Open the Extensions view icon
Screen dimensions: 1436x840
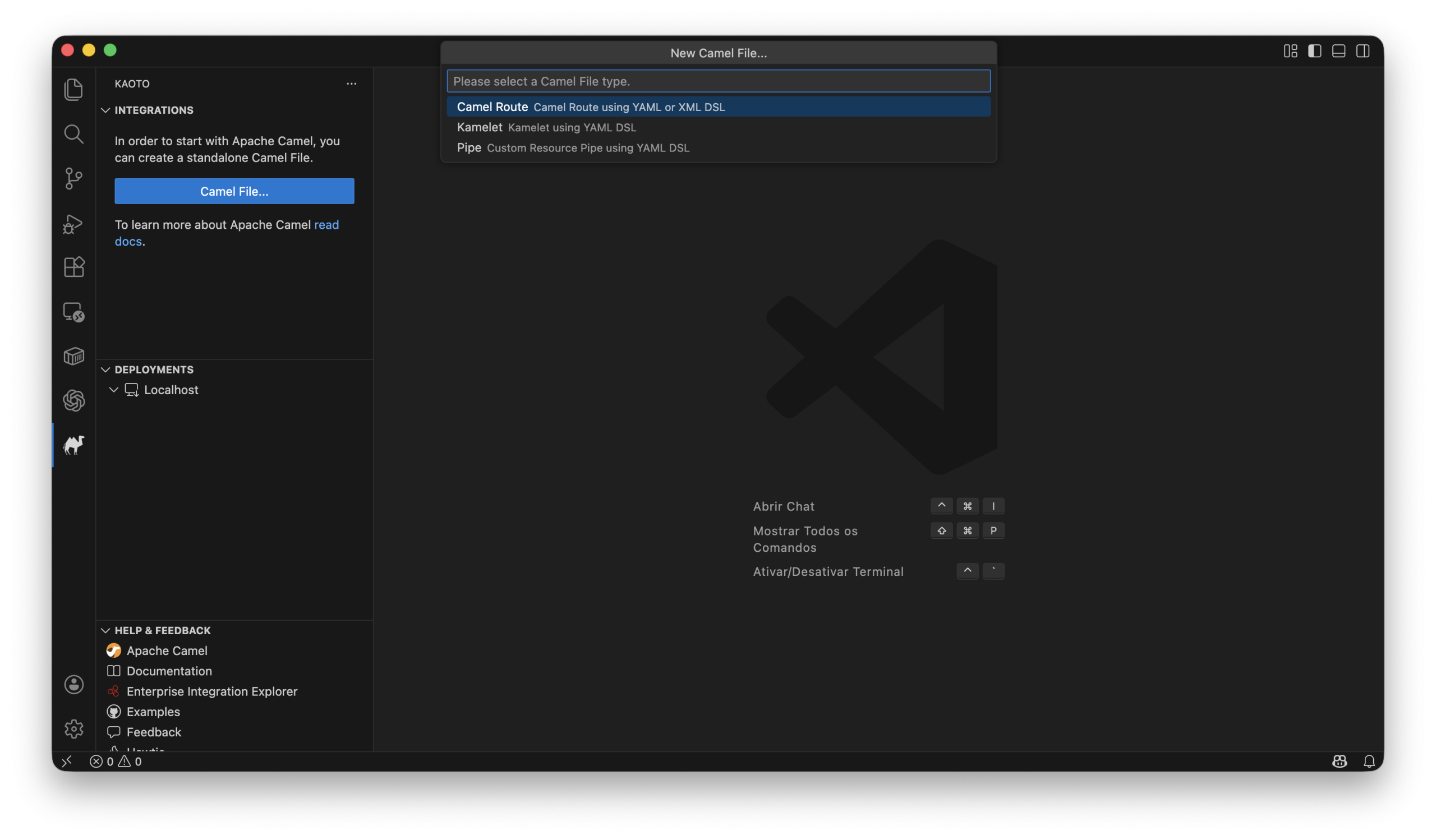tap(73, 267)
